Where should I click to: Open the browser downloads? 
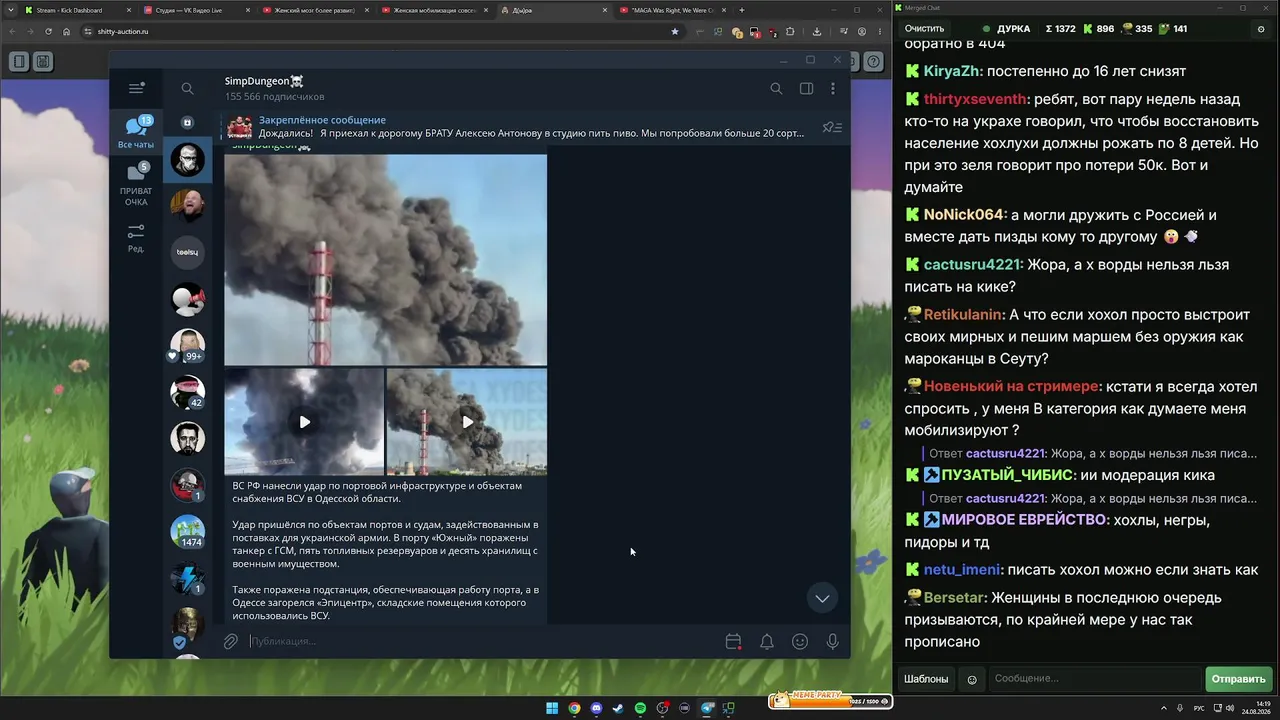(x=817, y=31)
